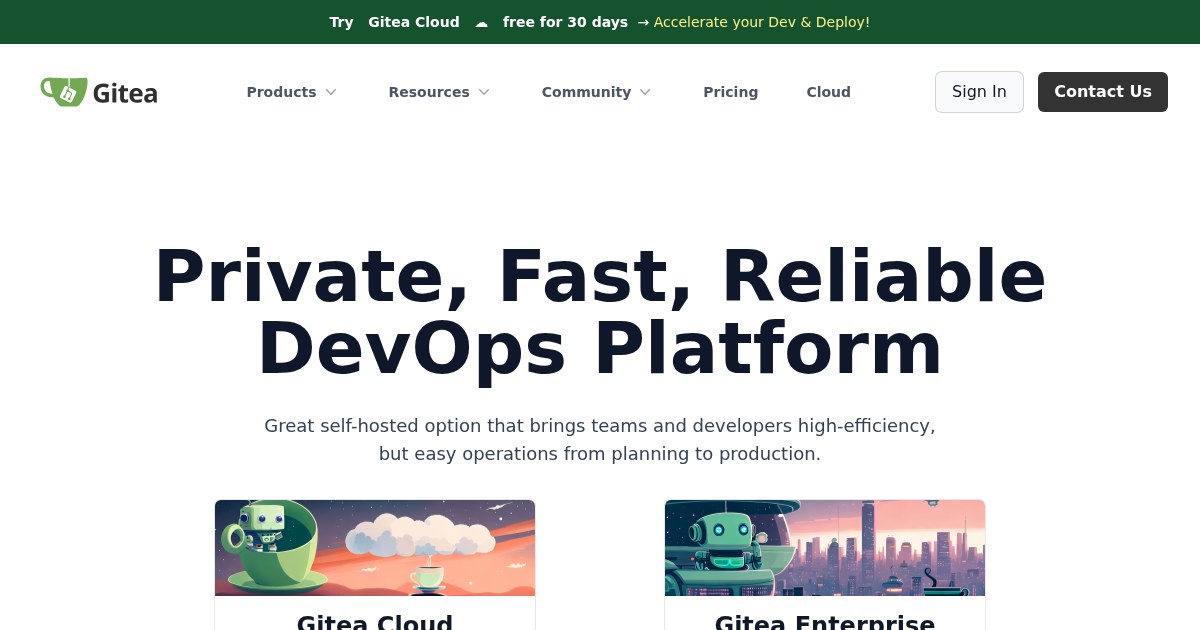Click the Gitea Cloud card title
Viewport: 1200px width, 630px height.
point(375,622)
